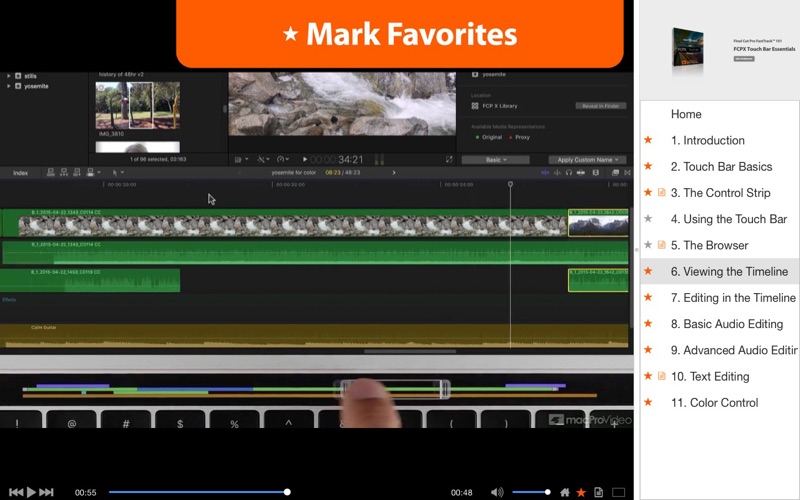The width and height of the screenshot is (800, 500).
Task: Toggle favorite star for Introduction
Action: [648, 140]
